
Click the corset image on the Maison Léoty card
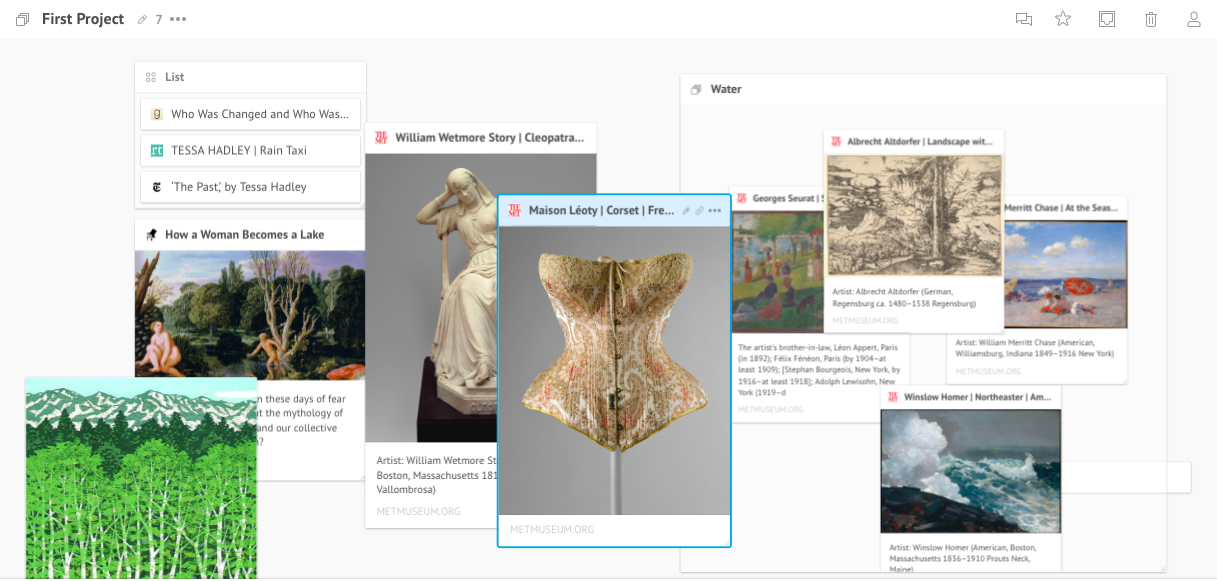[614, 370]
